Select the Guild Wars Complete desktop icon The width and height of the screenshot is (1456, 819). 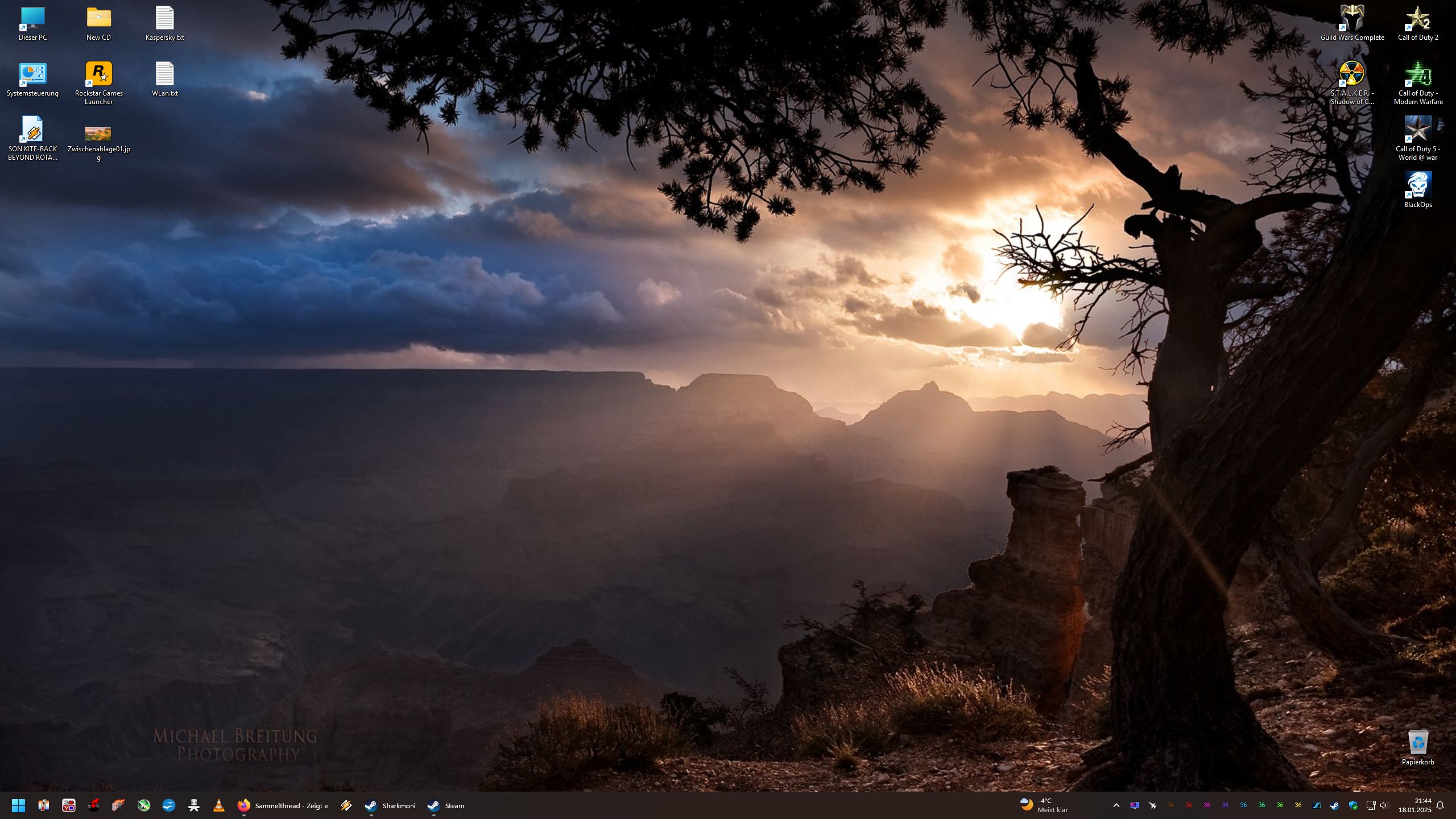point(1352,19)
